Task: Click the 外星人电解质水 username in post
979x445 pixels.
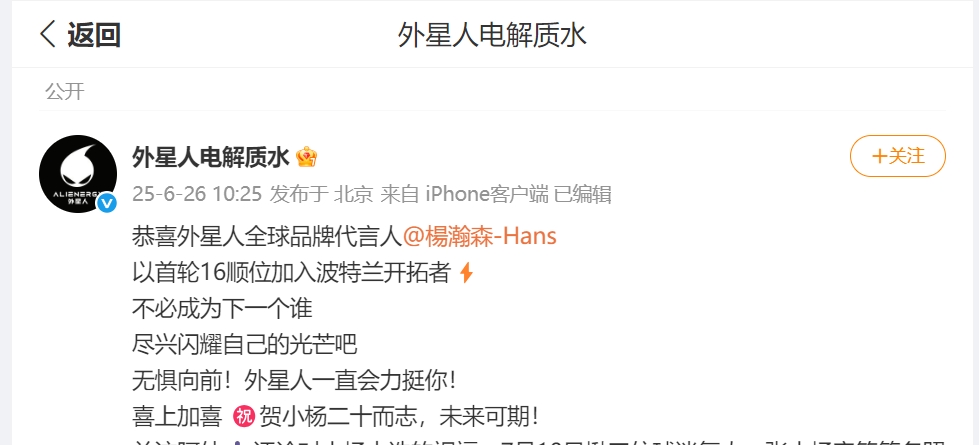Action: [211, 157]
